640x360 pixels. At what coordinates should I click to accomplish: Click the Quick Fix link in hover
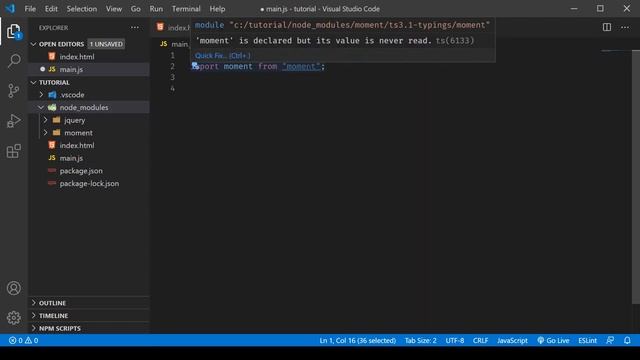tap(223, 56)
